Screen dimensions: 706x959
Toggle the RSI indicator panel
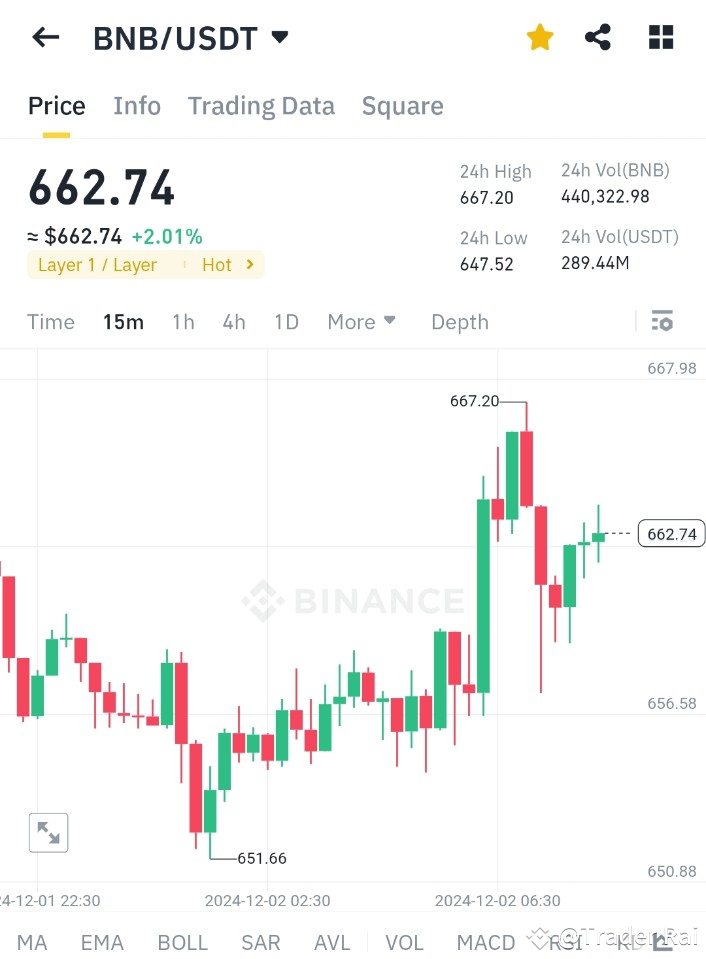click(x=564, y=941)
